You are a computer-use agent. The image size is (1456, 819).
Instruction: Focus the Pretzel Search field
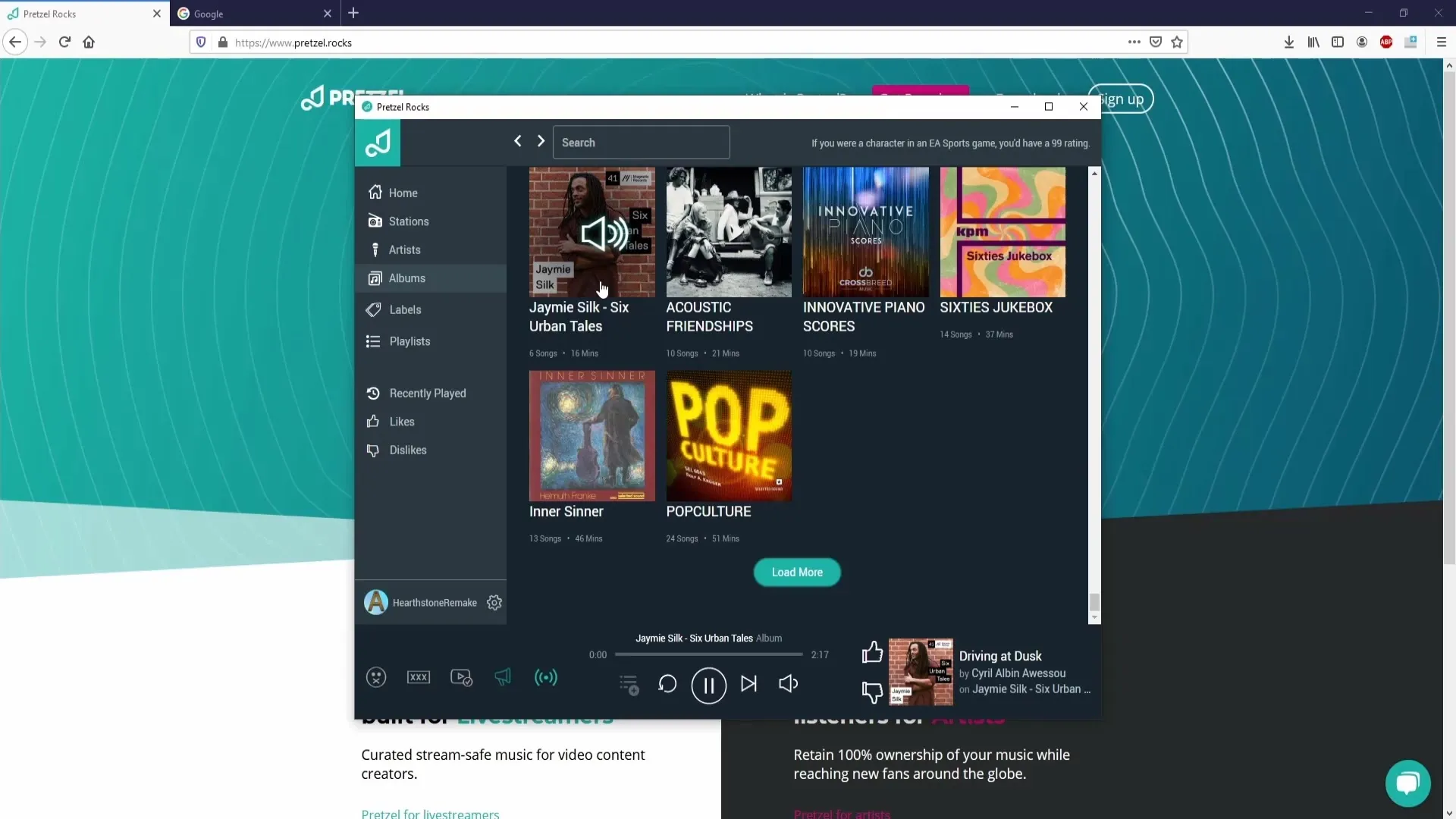click(x=641, y=143)
